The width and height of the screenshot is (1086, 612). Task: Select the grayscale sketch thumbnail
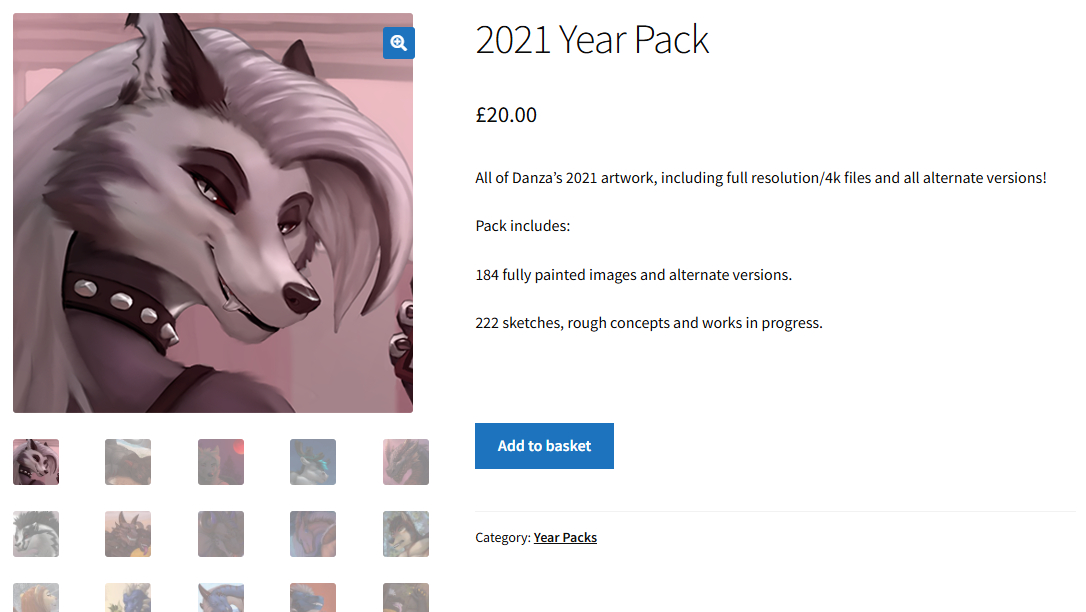click(36, 534)
